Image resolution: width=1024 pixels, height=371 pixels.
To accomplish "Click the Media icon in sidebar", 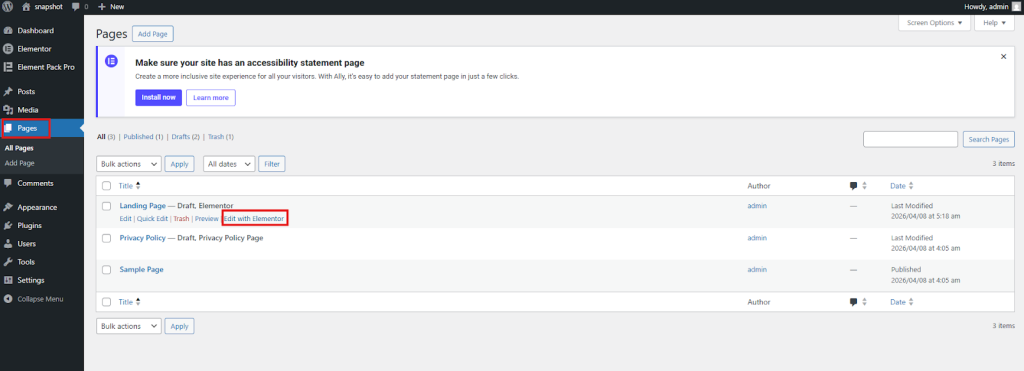I will pyautogui.click(x=8, y=110).
